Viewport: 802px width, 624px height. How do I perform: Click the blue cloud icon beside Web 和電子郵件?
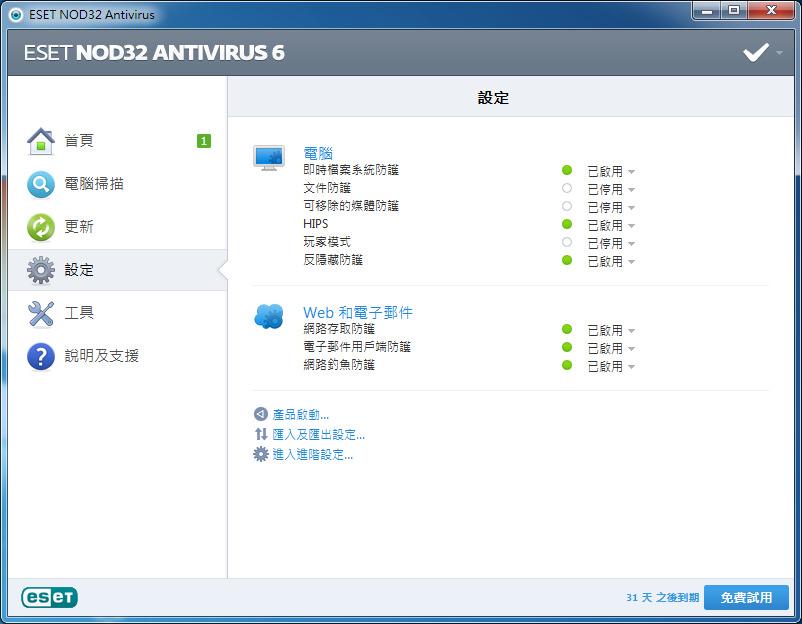click(269, 317)
